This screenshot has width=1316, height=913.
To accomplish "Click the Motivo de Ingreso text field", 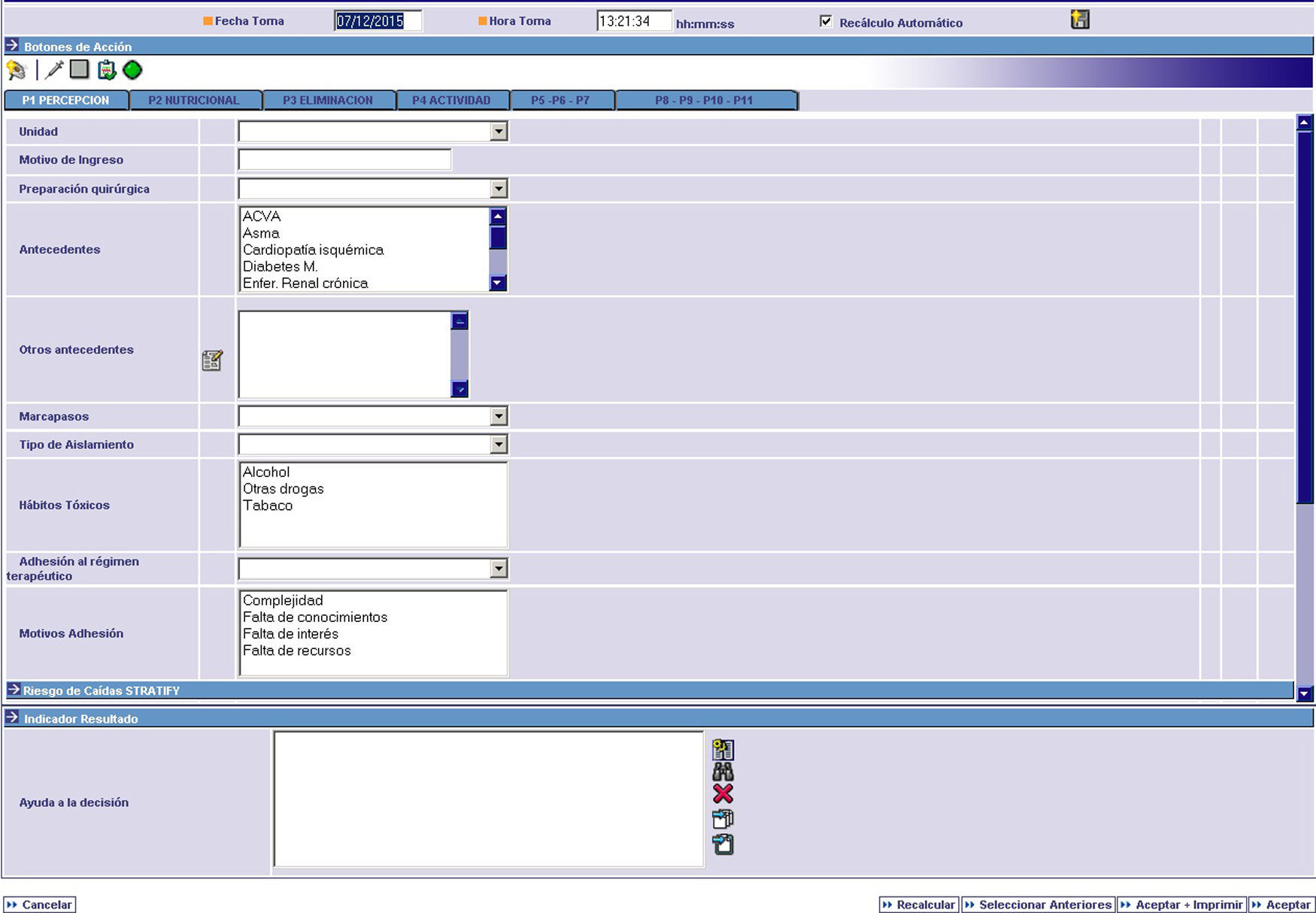I will pyautogui.click(x=344, y=159).
